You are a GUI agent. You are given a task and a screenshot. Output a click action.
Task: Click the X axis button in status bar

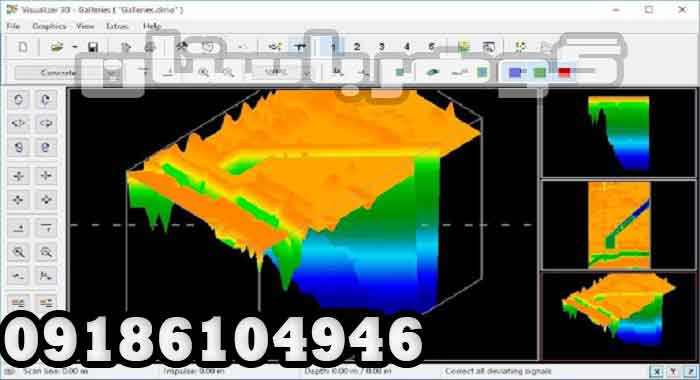tap(657, 371)
